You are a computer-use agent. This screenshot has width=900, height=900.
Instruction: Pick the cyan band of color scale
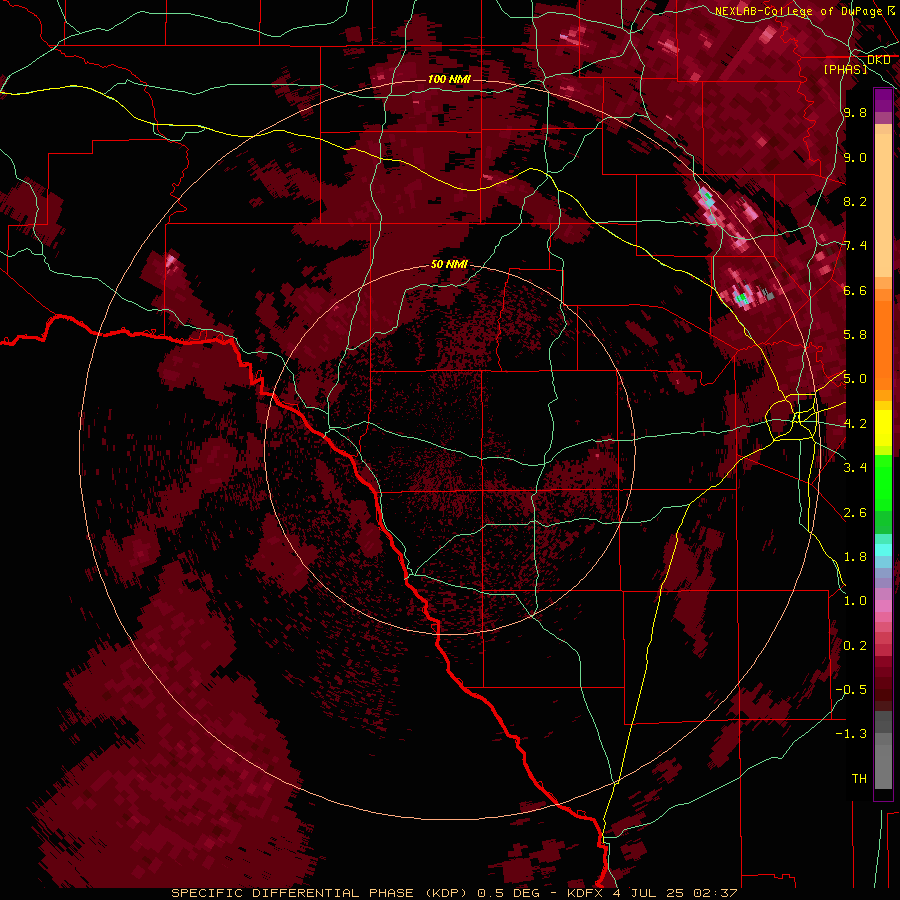click(883, 550)
